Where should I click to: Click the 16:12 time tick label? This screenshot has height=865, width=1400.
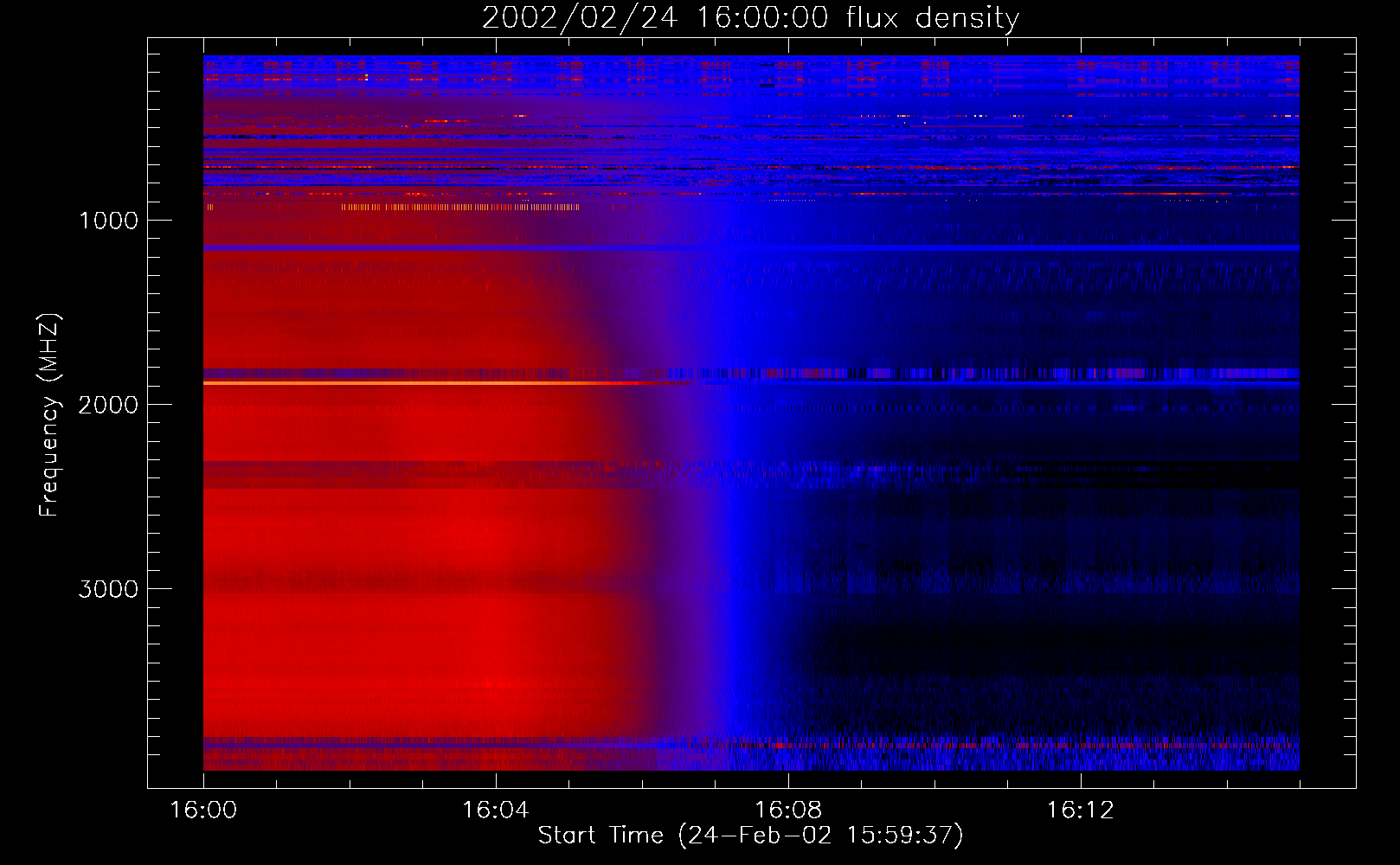1081,811
